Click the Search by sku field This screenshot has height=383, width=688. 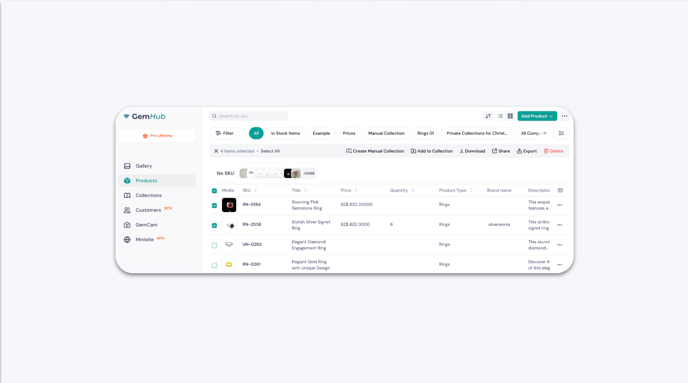[248, 116]
